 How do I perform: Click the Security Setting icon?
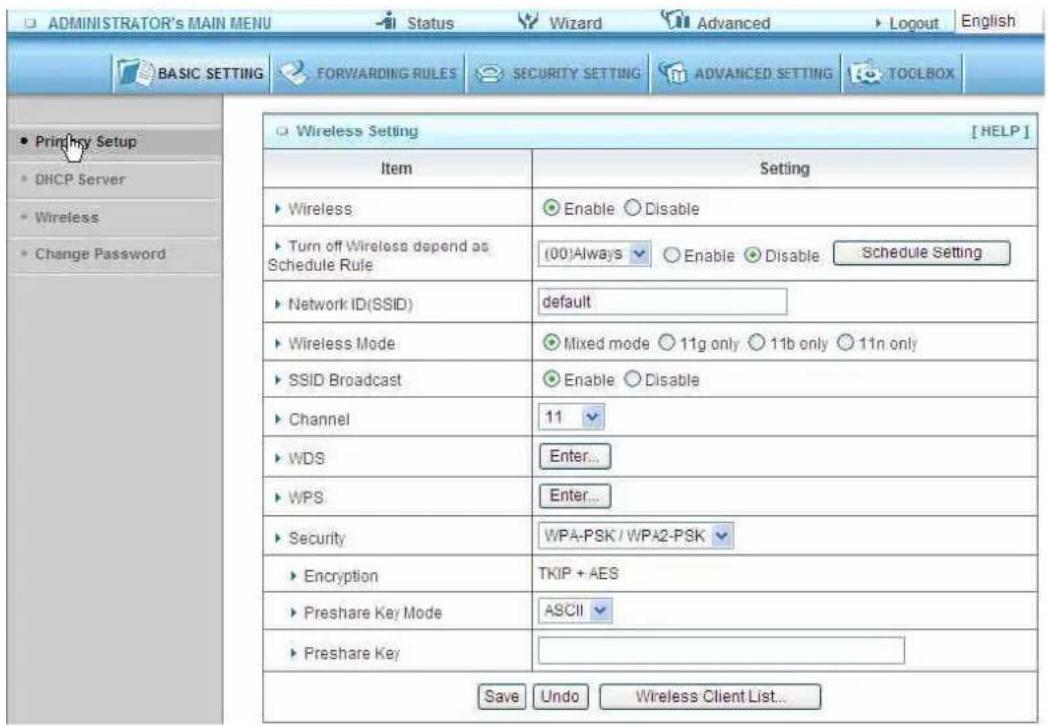coord(490,73)
